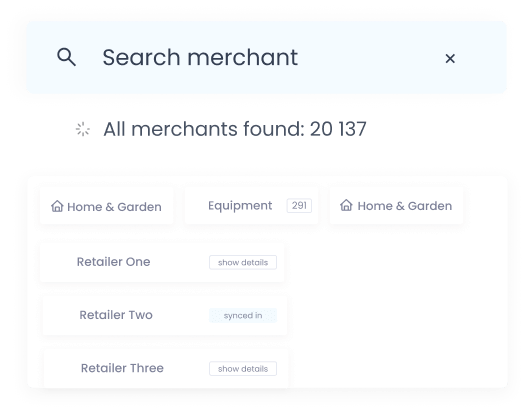Select Home & Garden chip following Equipment
This screenshot has width=526, height=410.
click(x=397, y=206)
